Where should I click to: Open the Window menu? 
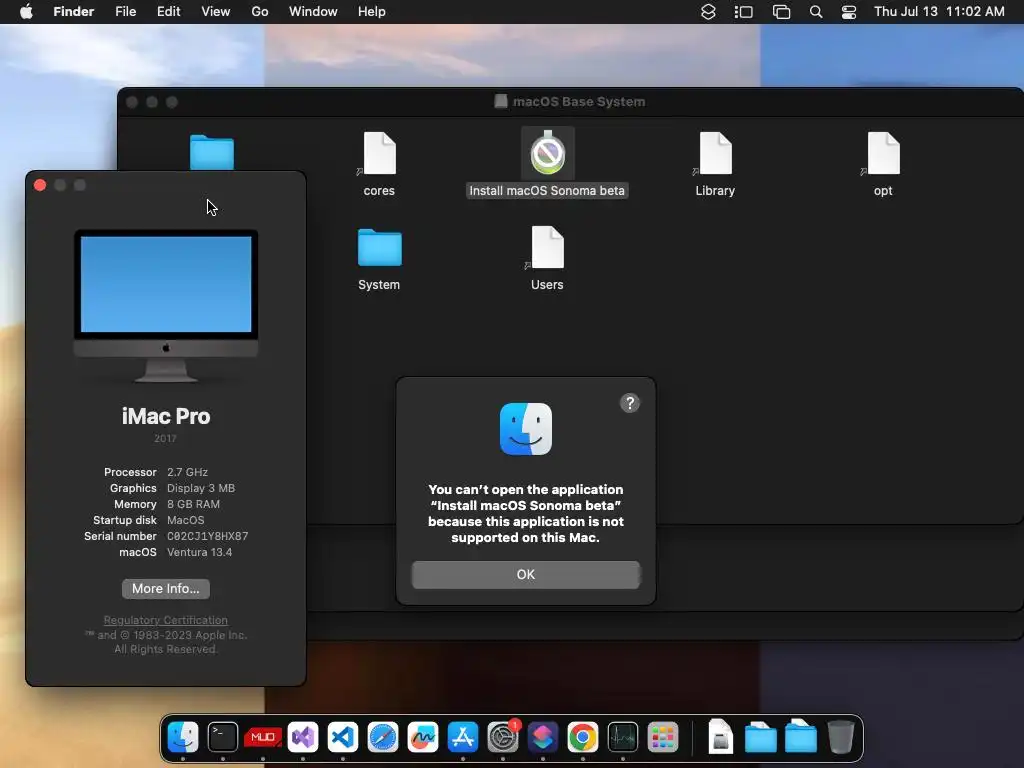313,12
